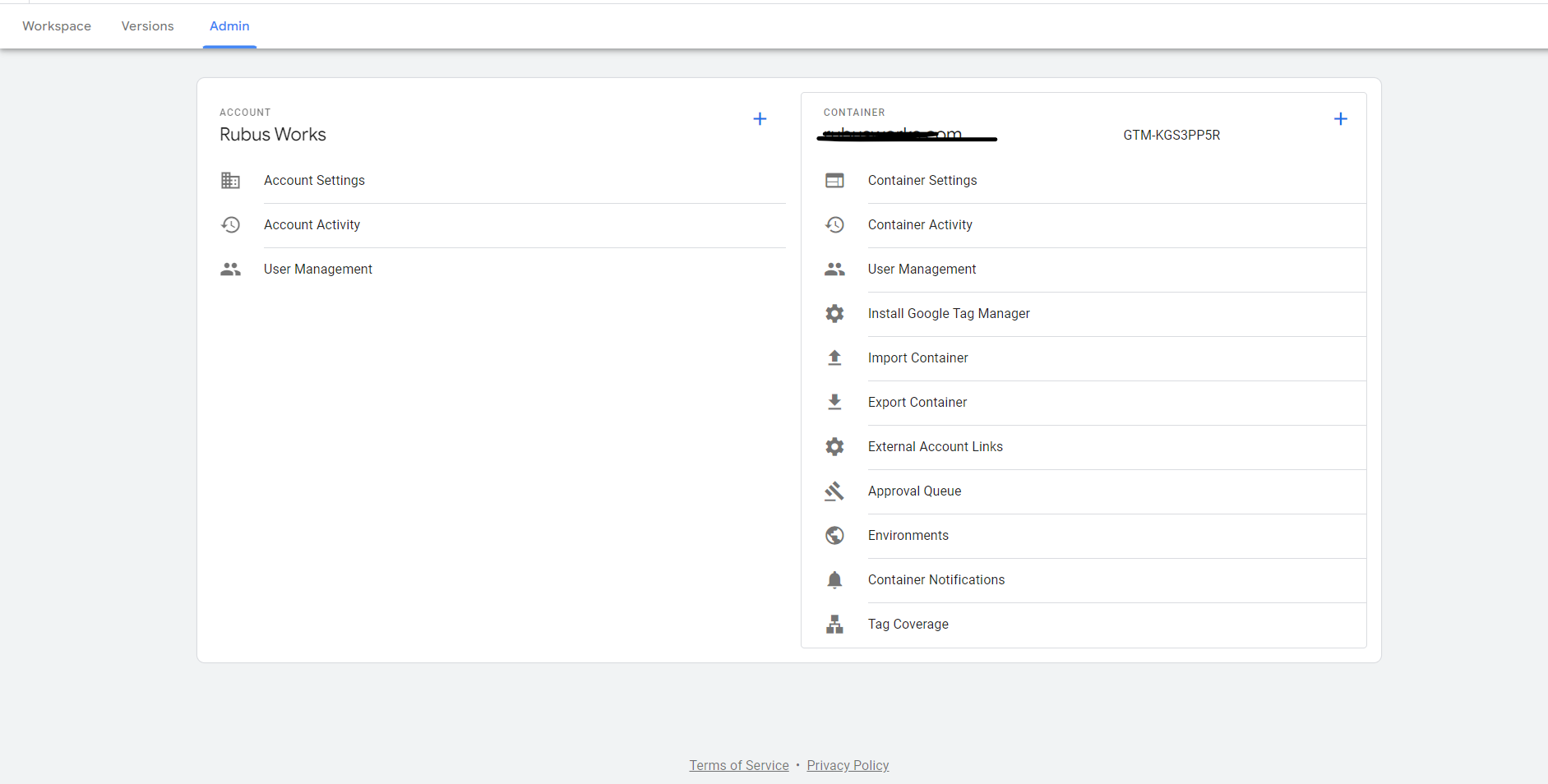Screen dimensions: 1548x784
Task: View the Privacy Policy
Action: pyautogui.click(x=848, y=765)
